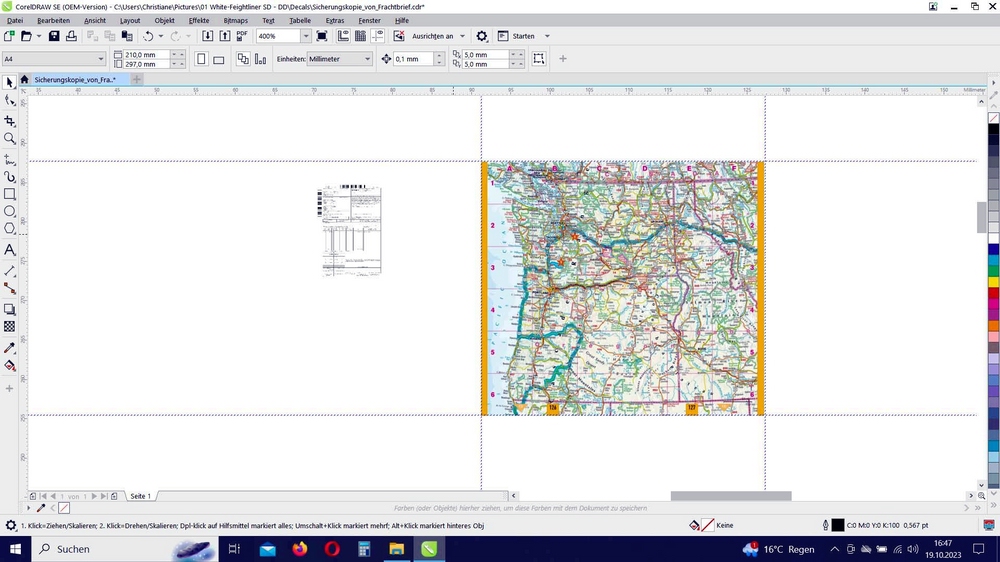The height and width of the screenshot is (562, 1000).
Task: Choose the Ellipse tool
Action: pyautogui.click(x=9, y=211)
